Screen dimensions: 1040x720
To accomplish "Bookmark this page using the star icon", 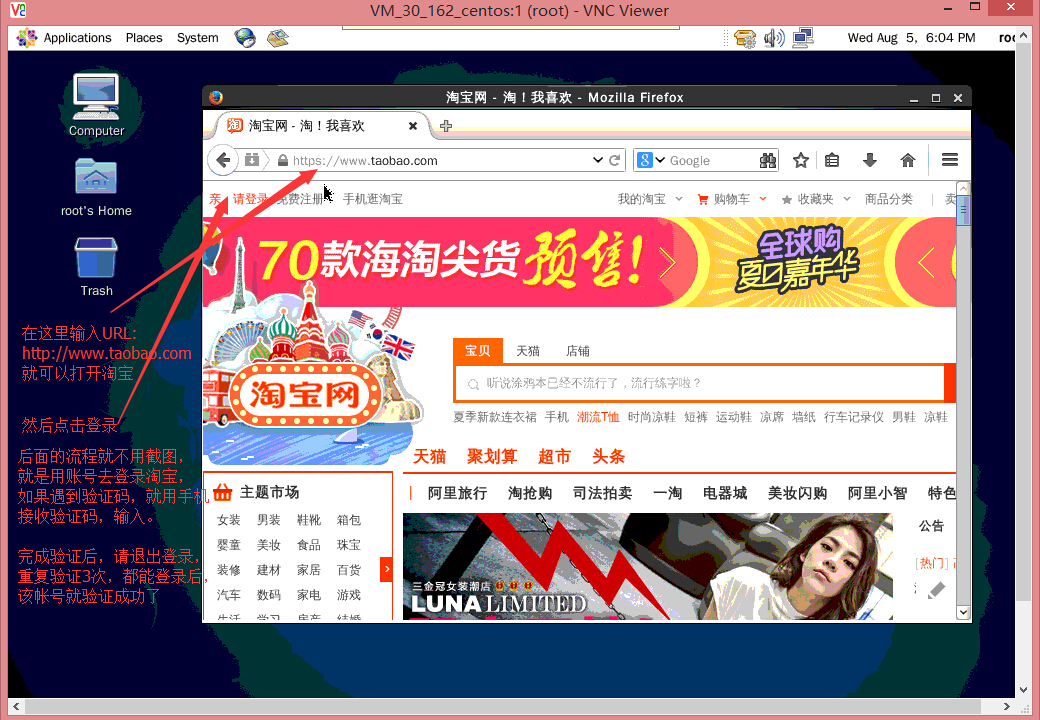I will (800, 160).
